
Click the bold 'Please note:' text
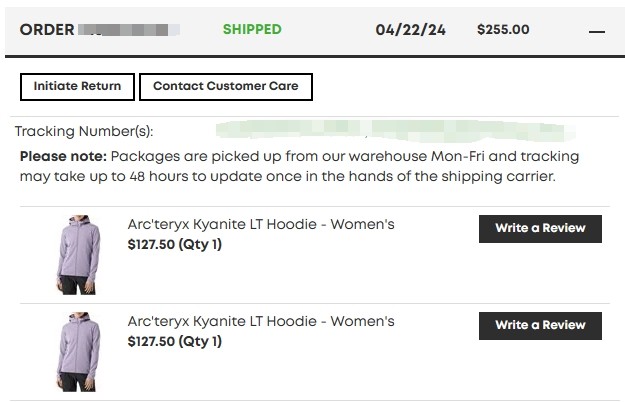point(63,157)
